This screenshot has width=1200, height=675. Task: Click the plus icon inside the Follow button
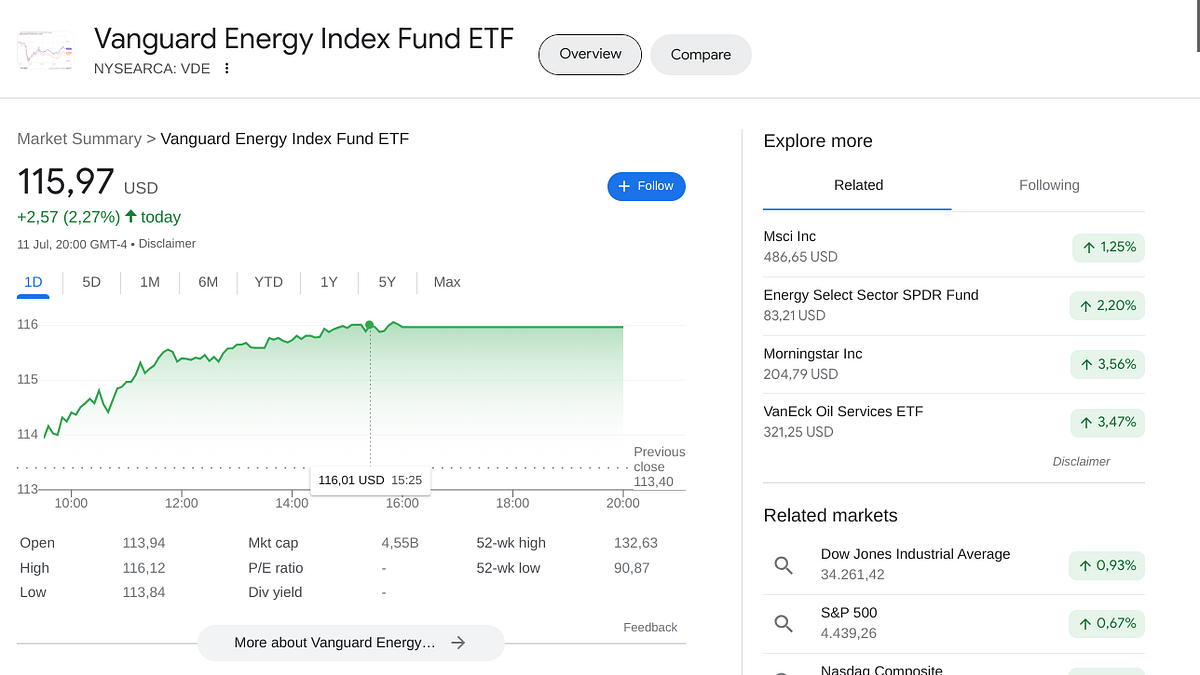(625, 186)
